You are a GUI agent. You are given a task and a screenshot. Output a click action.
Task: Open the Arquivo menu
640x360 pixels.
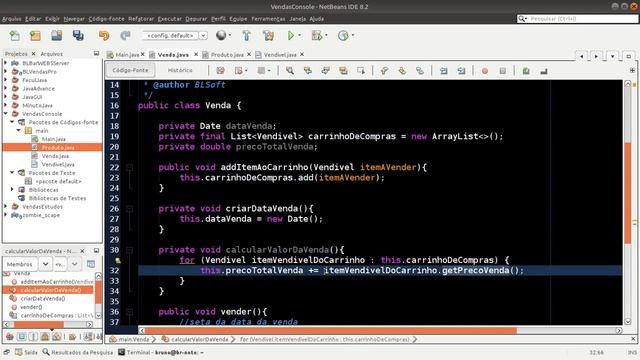[x=11, y=19]
